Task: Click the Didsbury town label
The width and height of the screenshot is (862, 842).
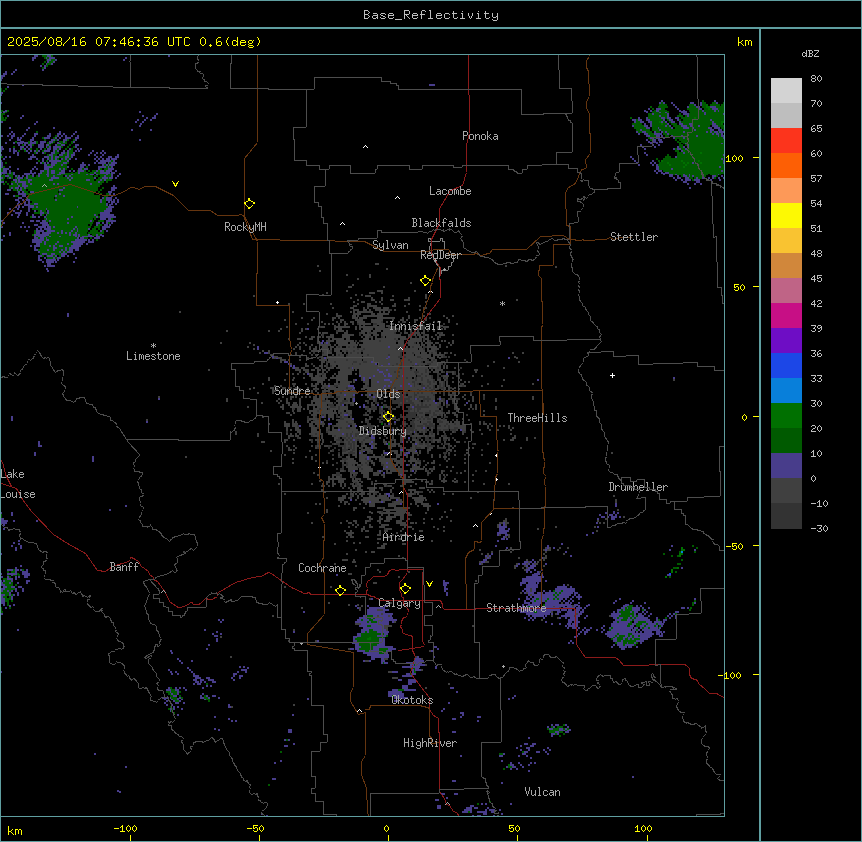Action: [383, 431]
